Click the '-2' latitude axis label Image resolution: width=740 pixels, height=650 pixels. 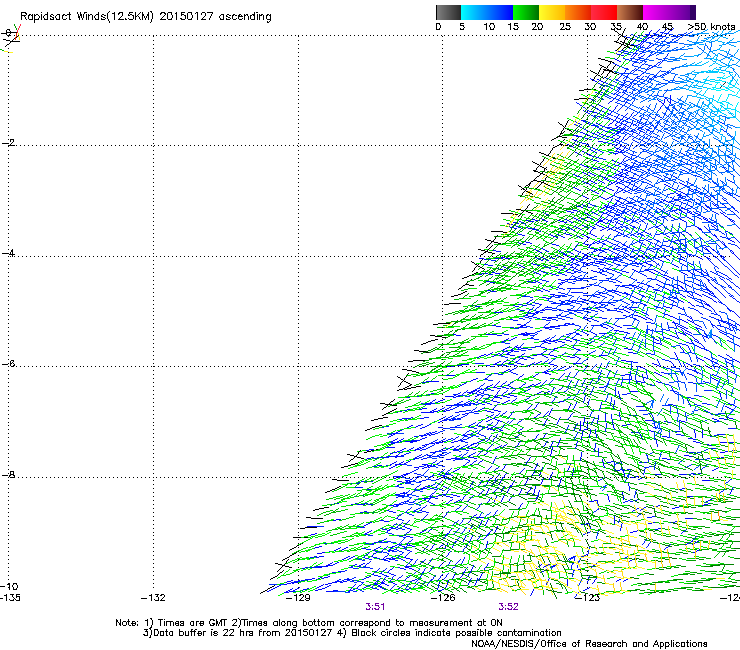8,143
